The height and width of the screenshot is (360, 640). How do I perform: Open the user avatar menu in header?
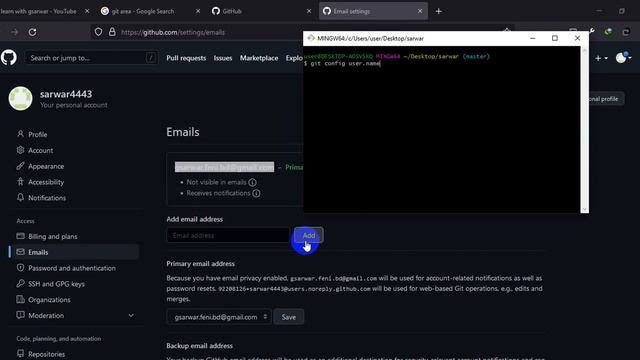click(624, 58)
